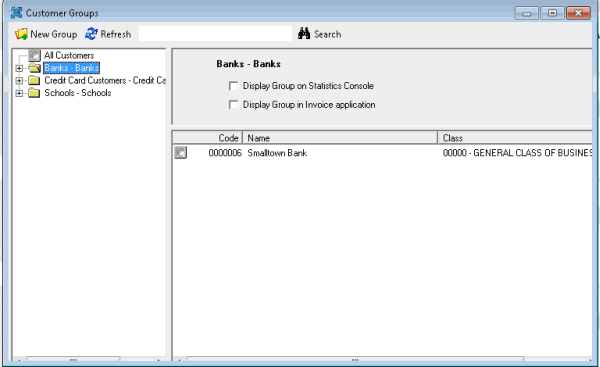
Task: Sort by the Class column header
Action: pyautogui.click(x=515, y=138)
